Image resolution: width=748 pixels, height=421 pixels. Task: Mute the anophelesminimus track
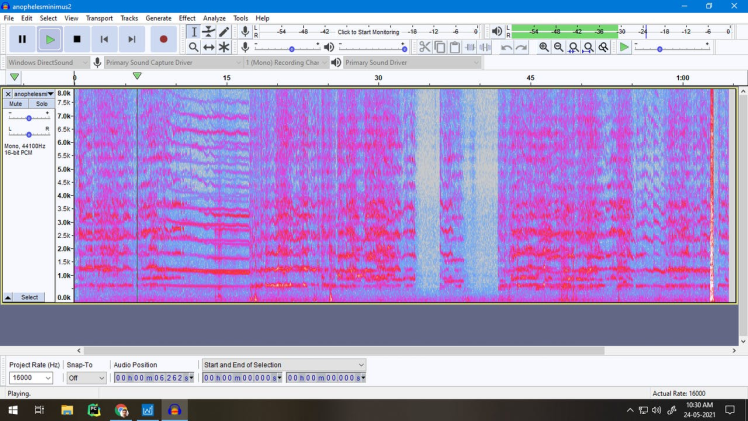(x=16, y=104)
